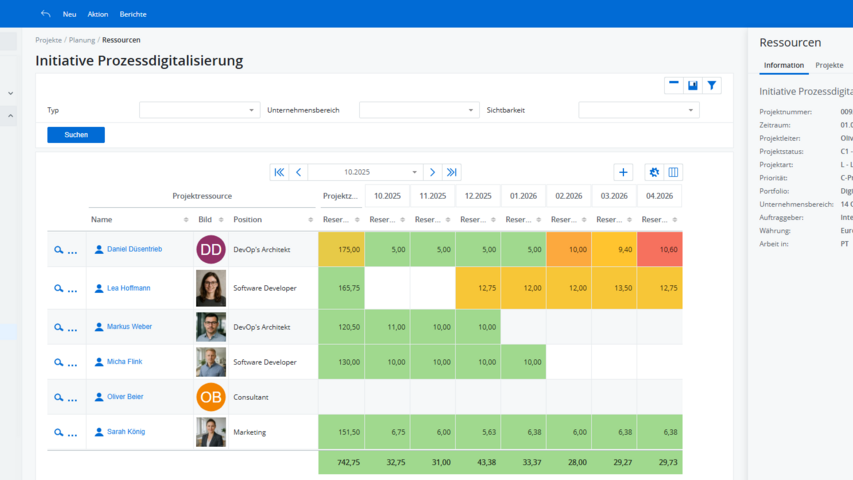
Task: Open Daniel Düsentrieb resource link
Action: click(x=134, y=249)
